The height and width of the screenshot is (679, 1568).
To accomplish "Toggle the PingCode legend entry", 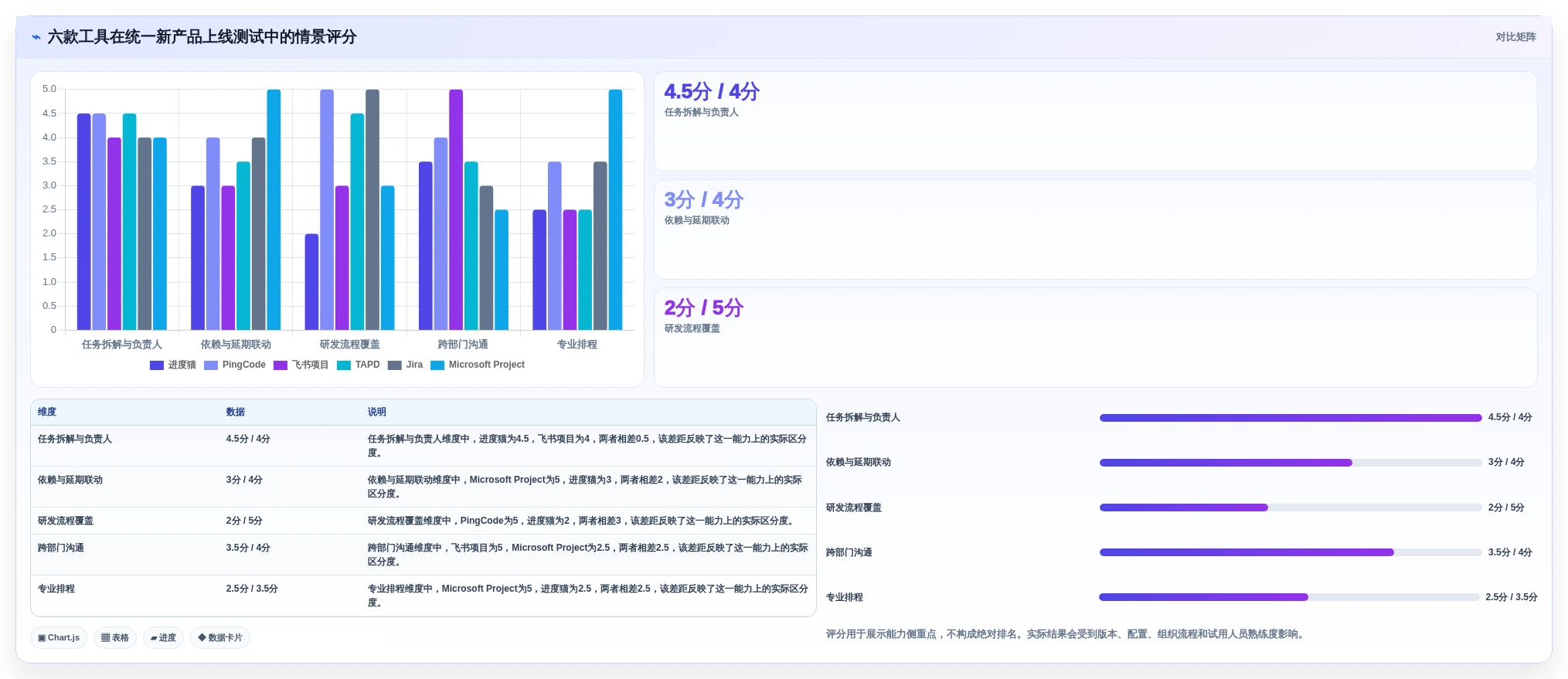I will 235,365.
